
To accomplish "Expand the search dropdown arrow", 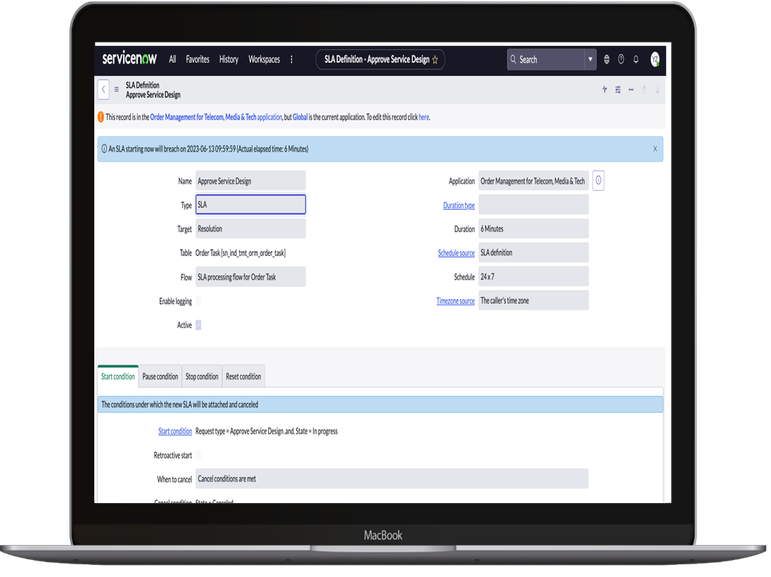I will (x=591, y=60).
